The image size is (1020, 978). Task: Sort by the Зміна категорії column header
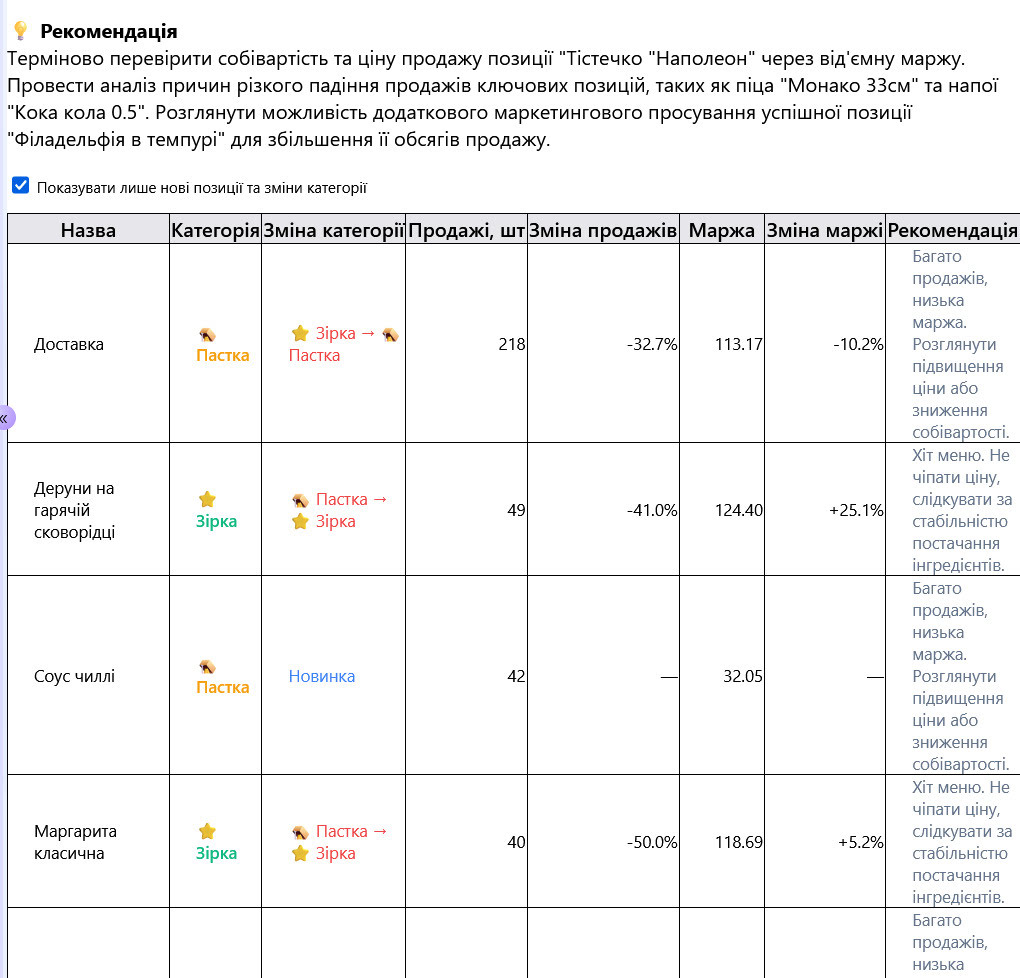[334, 230]
